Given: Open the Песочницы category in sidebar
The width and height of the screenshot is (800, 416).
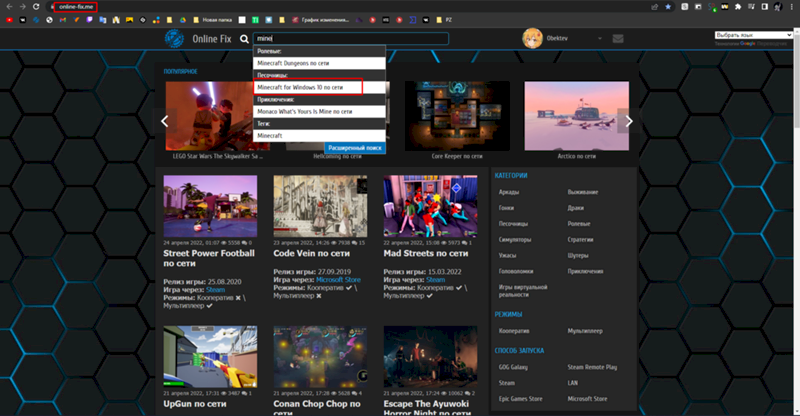Looking at the screenshot, I should pyautogui.click(x=513, y=224).
